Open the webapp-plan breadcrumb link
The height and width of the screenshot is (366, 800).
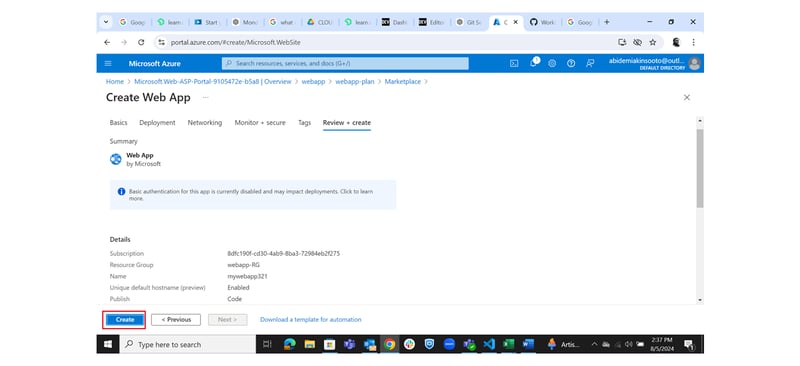pos(355,82)
